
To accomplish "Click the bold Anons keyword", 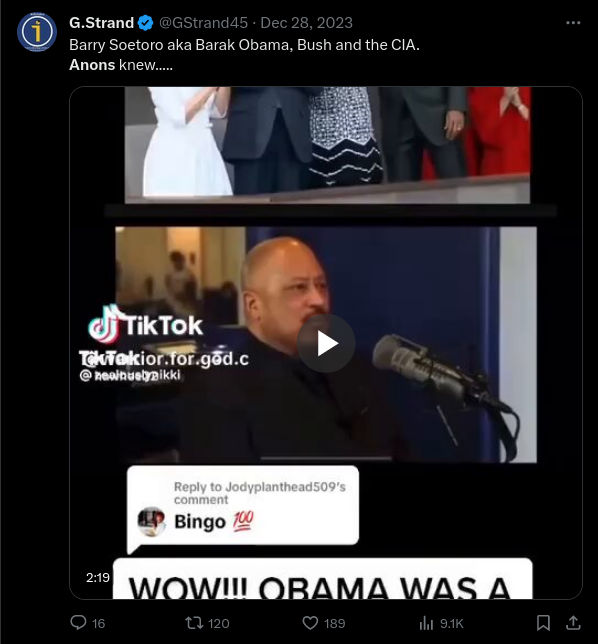I will tap(92, 65).
